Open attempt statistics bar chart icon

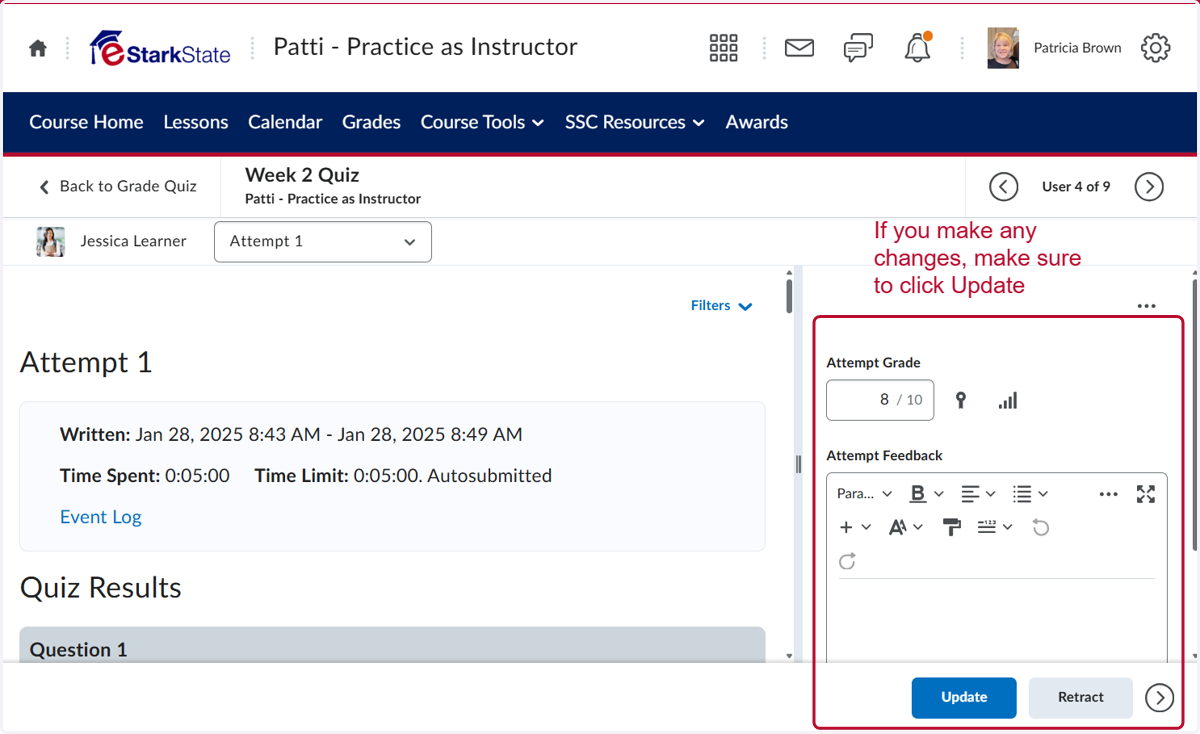click(1007, 400)
